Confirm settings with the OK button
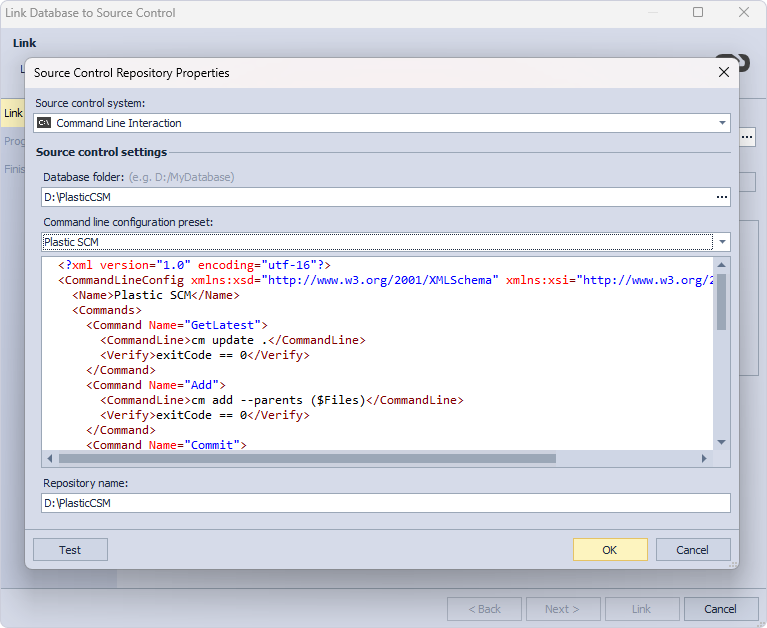The width and height of the screenshot is (767, 628). (x=610, y=550)
